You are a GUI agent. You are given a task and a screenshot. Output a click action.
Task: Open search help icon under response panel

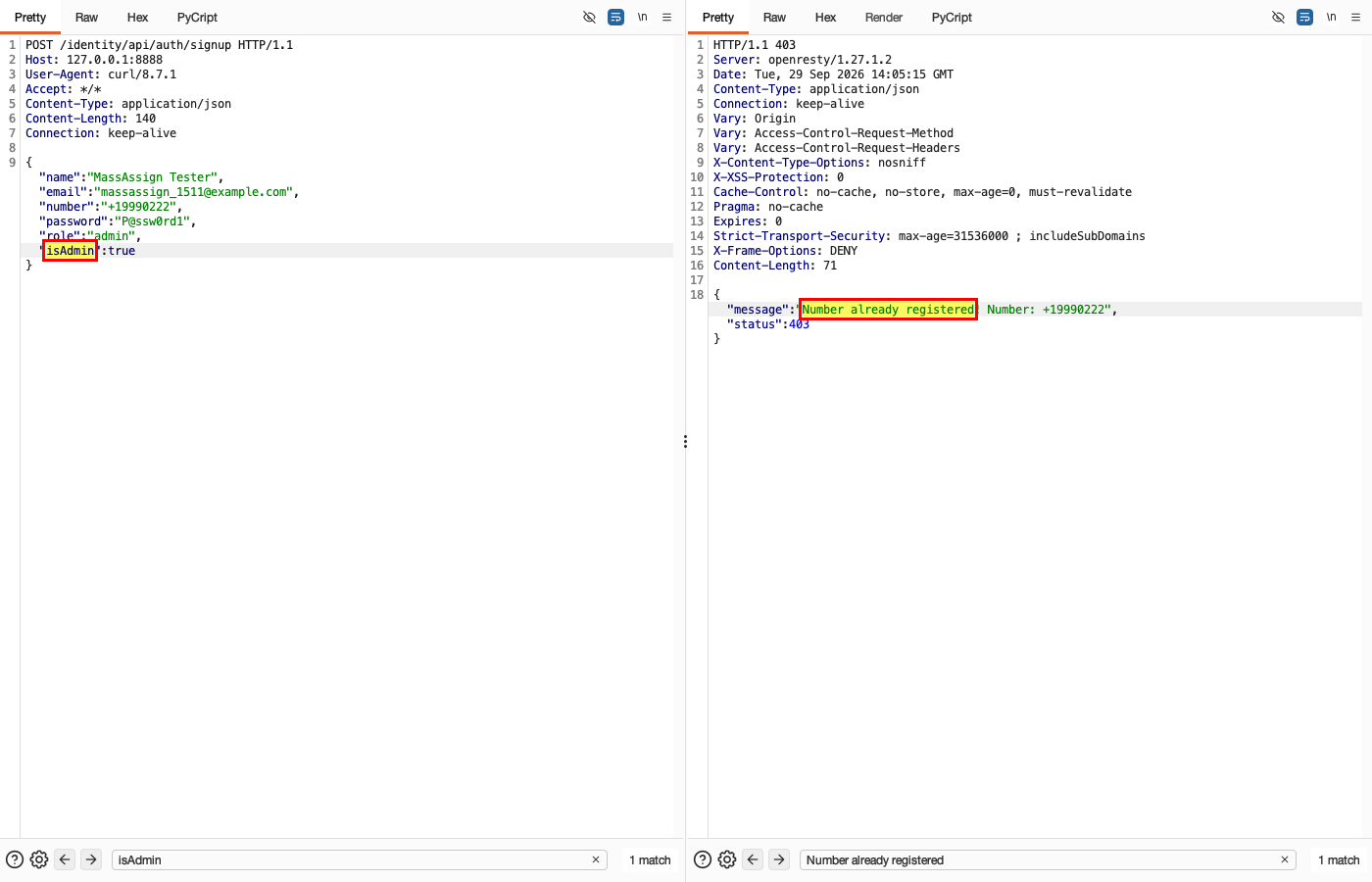click(x=703, y=859)
